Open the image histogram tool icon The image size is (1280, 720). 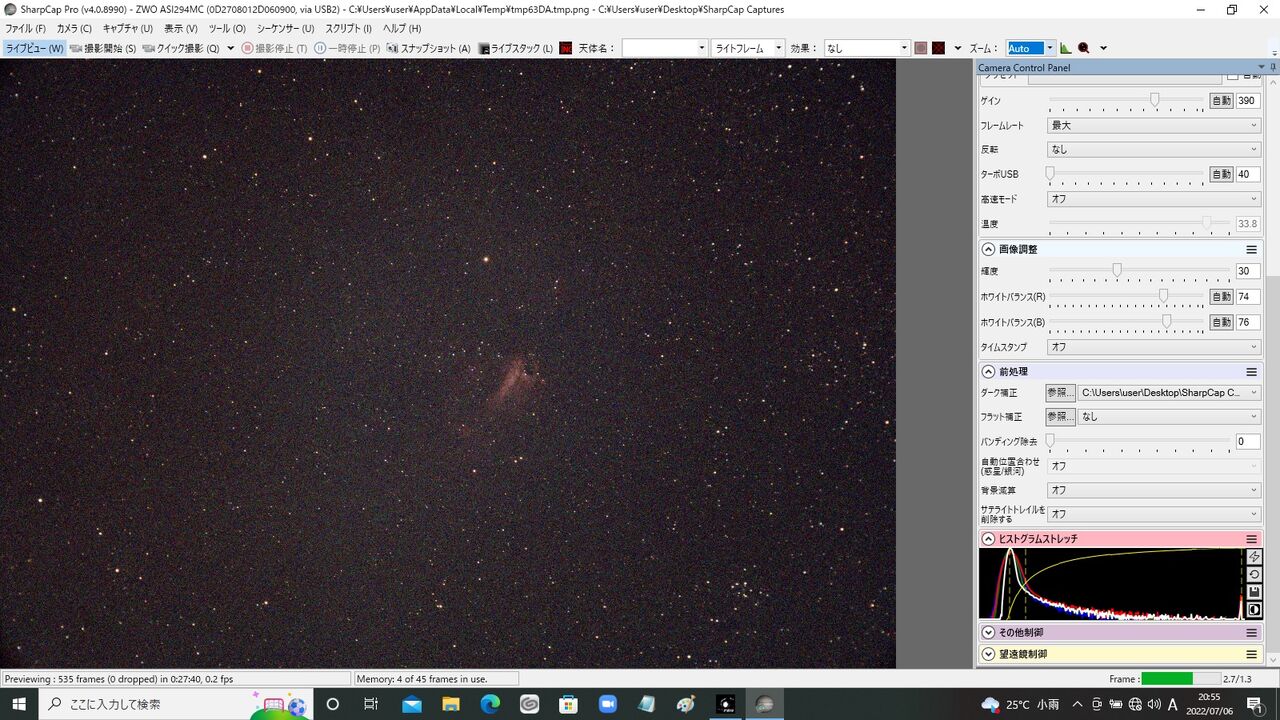pos(1066,48)
